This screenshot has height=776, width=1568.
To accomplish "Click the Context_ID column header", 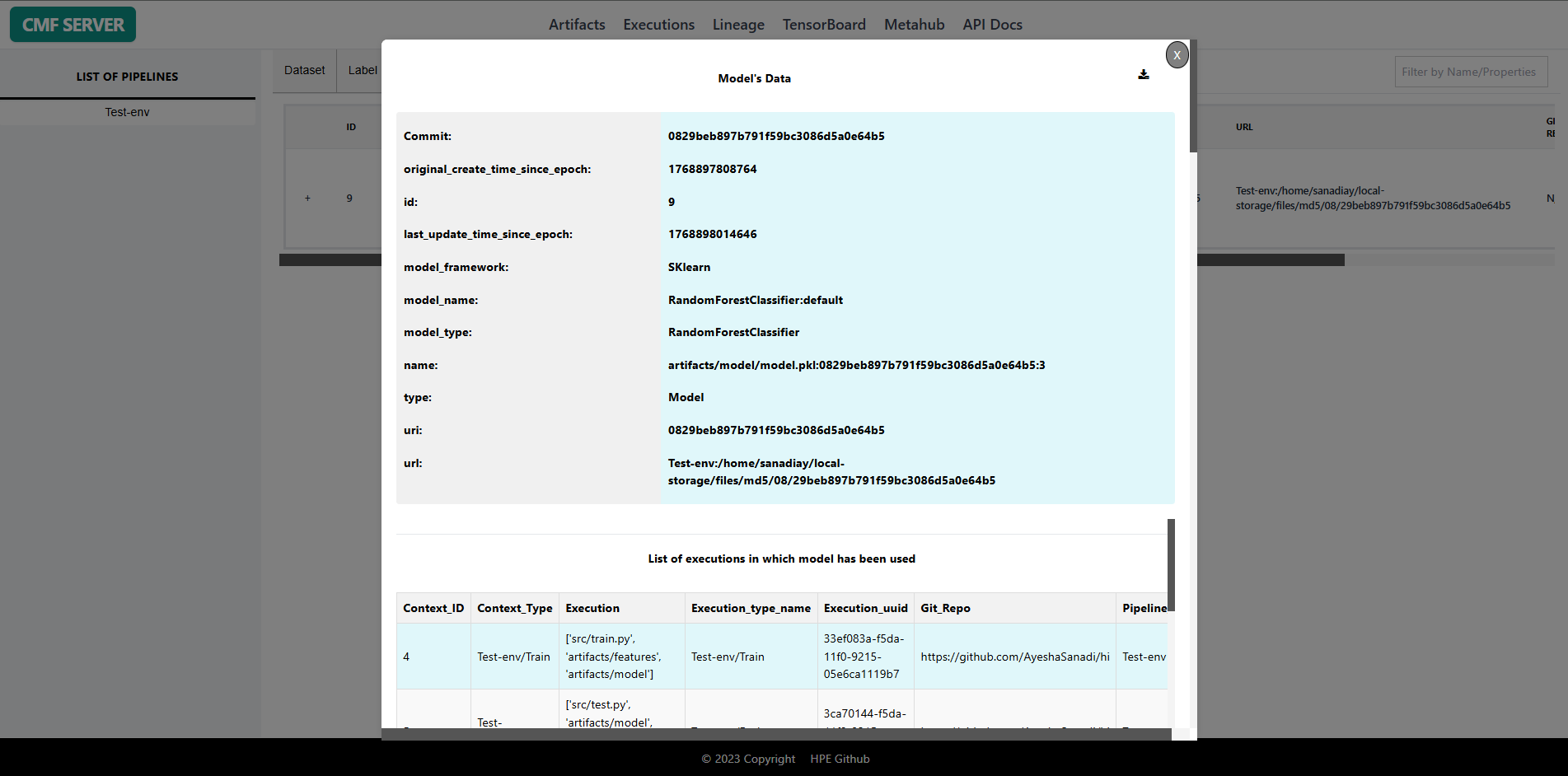I will click(433, 608).
